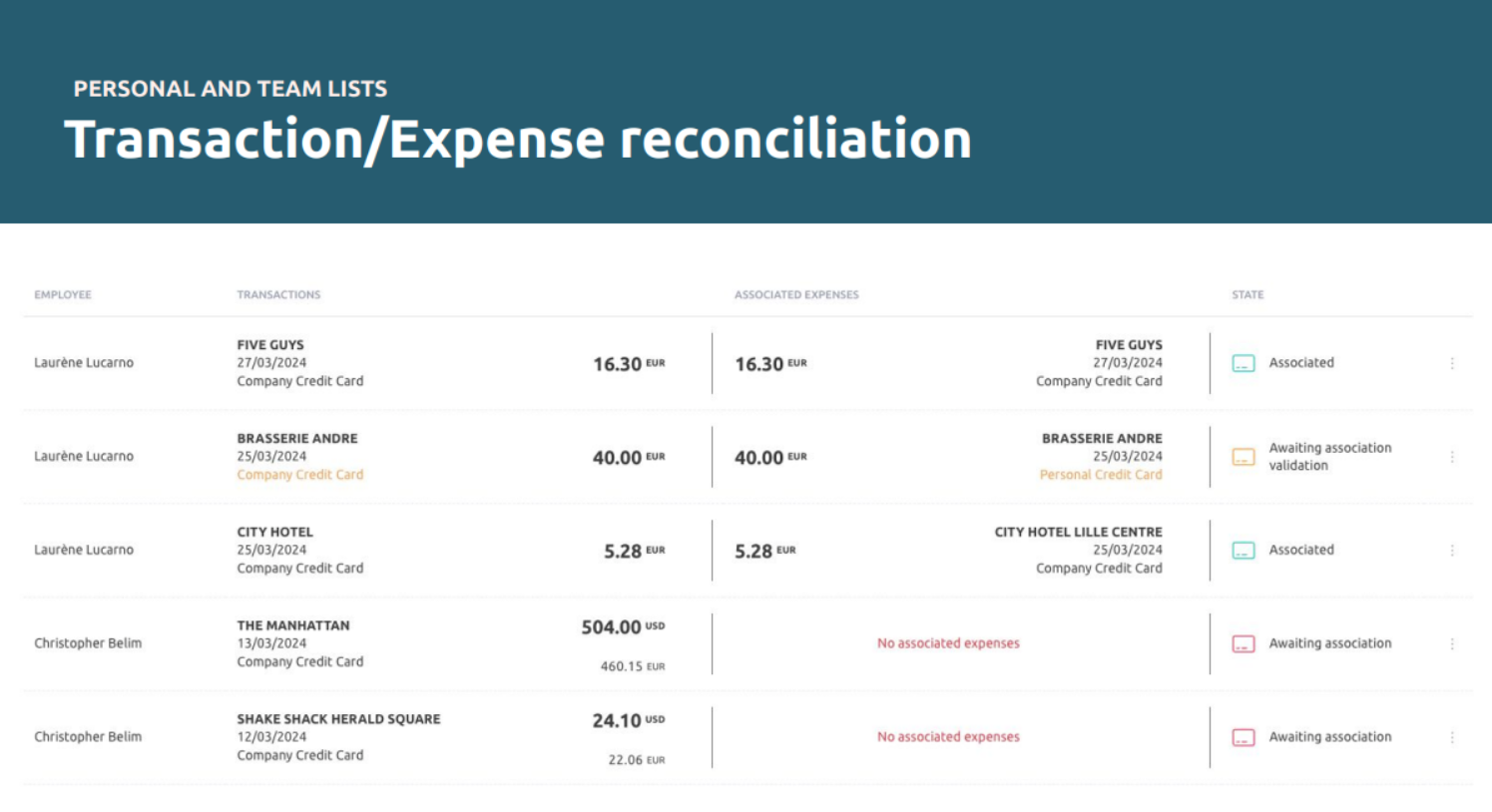The width and height of the screenshot is (1492, 812).
Task: Click the green Associated icon for City Hotel
Action: pos(1243,551)
